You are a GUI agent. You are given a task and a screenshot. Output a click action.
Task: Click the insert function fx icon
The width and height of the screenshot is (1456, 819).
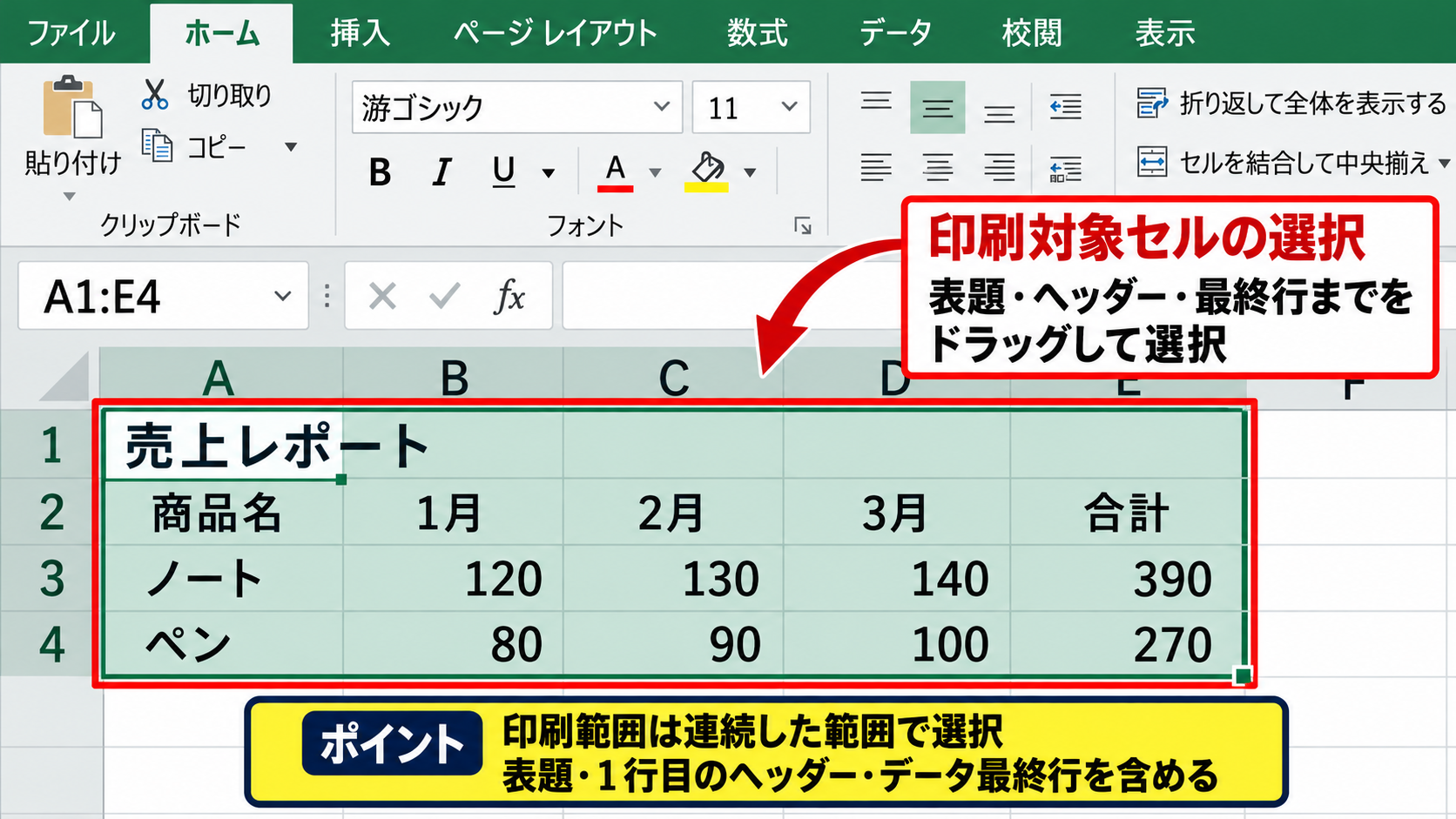coord(509,296)
